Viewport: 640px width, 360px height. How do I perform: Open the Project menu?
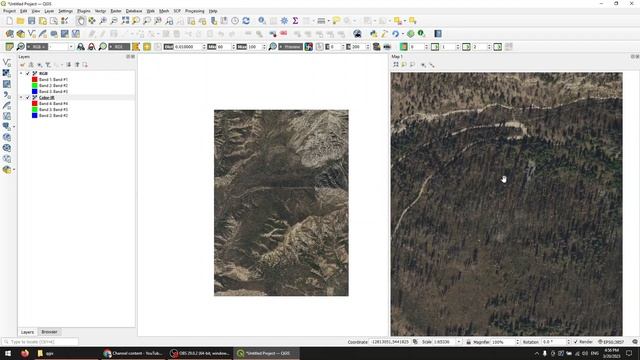pyautogui.click(x=9, y=11)
